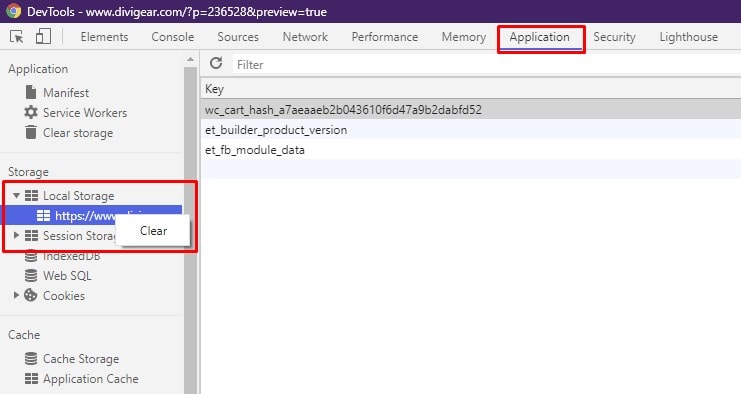Open the Sources tab
Viewport: 741px width, 394px height.
(x=238, y=37)
